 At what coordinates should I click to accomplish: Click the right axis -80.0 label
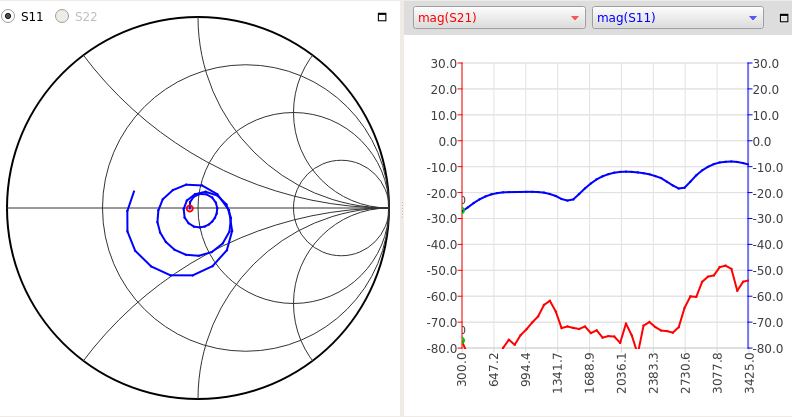pos(768,348)
